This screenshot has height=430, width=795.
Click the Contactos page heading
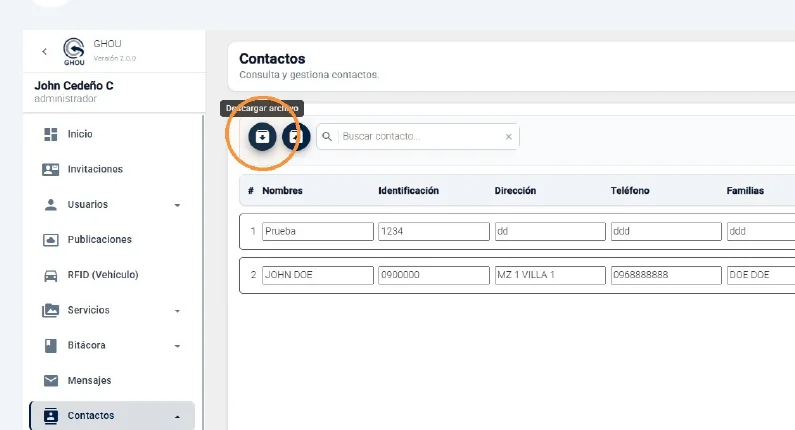(272, 59)
